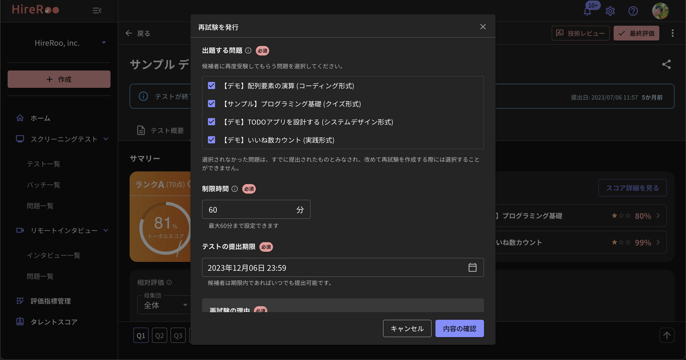Open インタビュー一覧 in sidebar

point(53,255)
